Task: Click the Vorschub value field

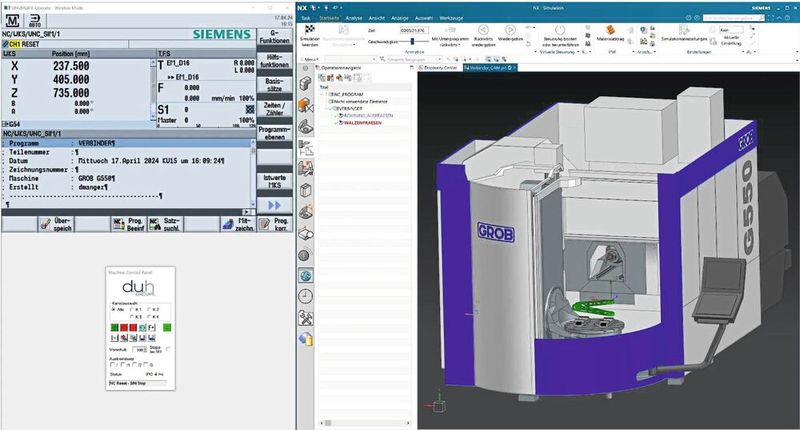Action: [x=139, y=350]
